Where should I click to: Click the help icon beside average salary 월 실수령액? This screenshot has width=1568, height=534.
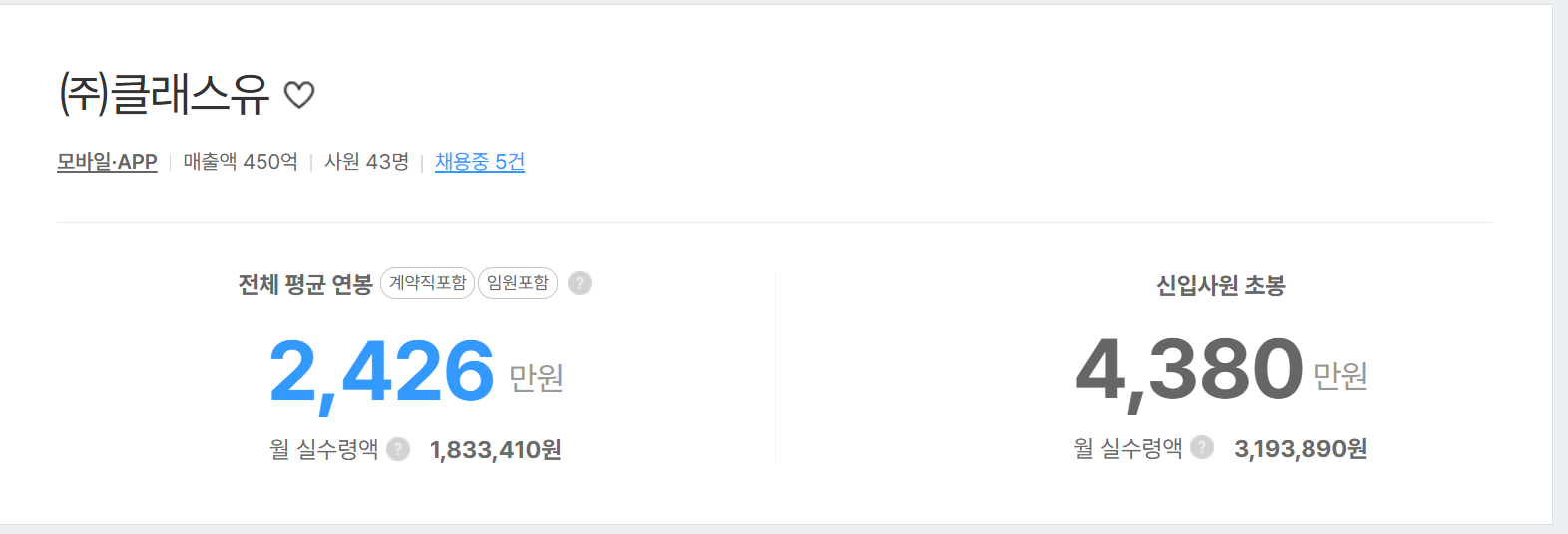coord(398,449)
